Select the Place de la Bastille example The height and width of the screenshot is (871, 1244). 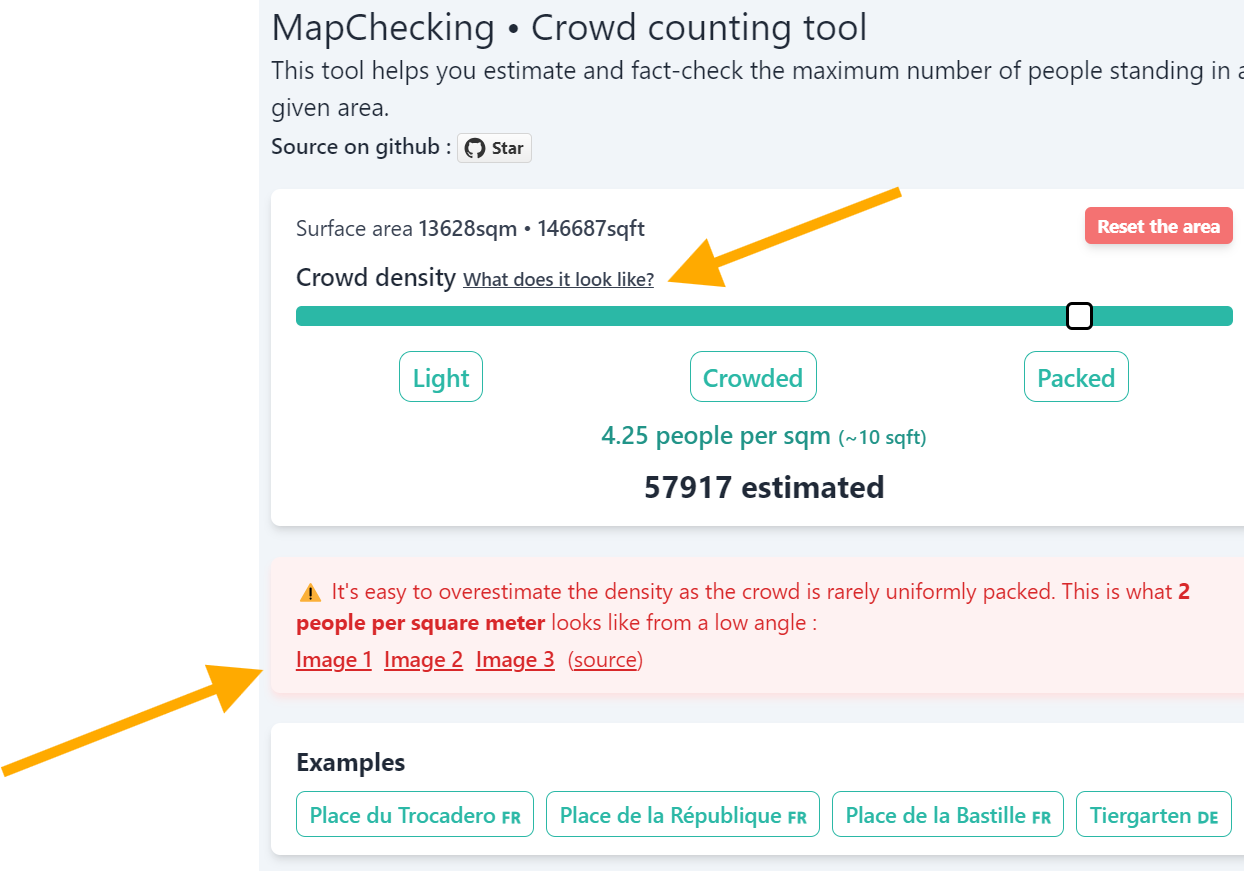(948, 814)
